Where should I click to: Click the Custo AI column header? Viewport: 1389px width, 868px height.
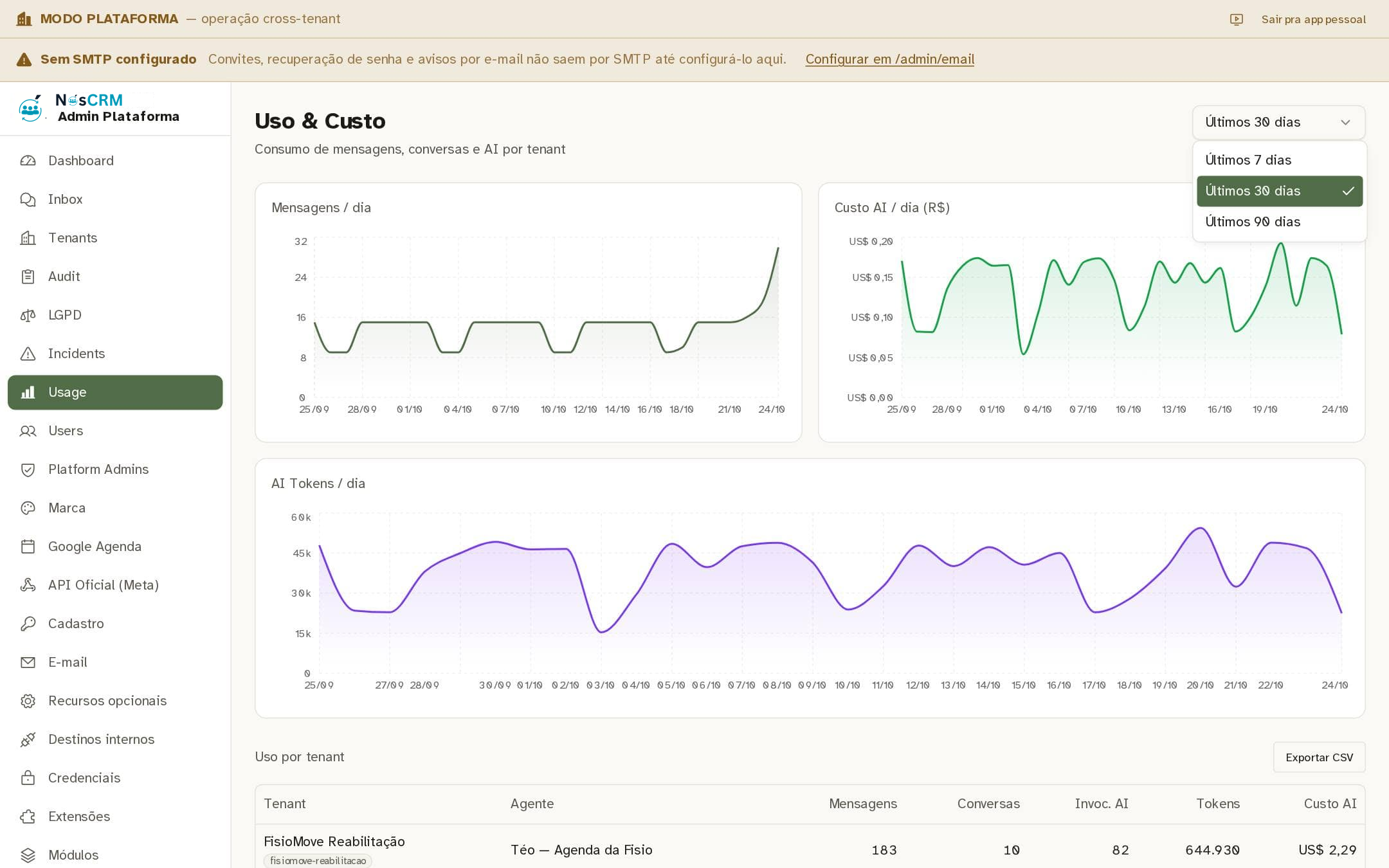tap(1330, 804)
